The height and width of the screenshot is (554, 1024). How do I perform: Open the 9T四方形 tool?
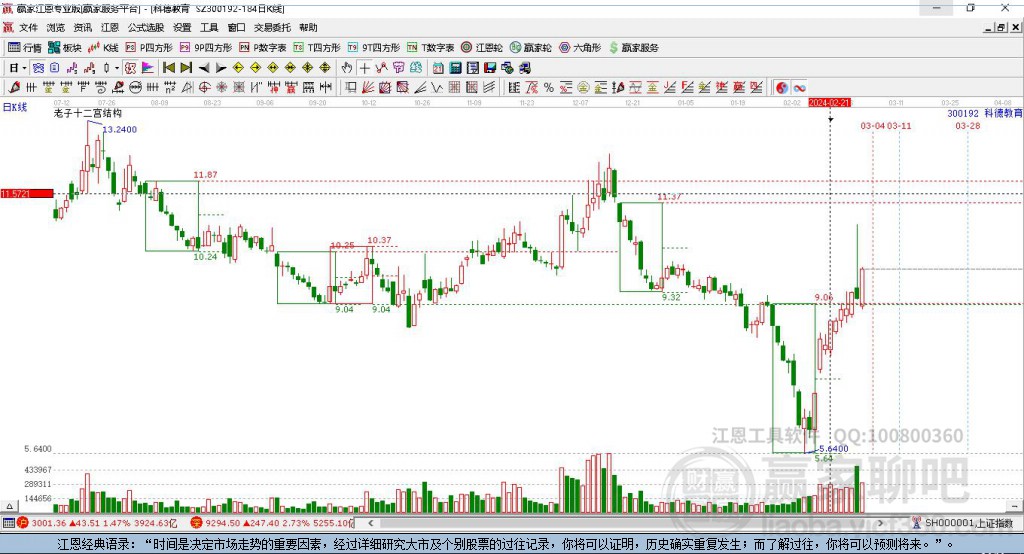tap(374, 48)
